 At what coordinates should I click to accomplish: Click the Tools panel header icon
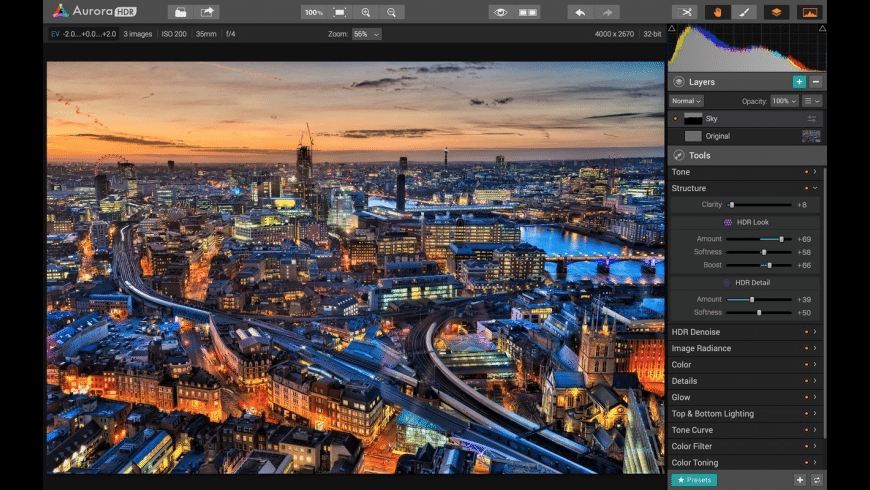(x=679, y=155)
